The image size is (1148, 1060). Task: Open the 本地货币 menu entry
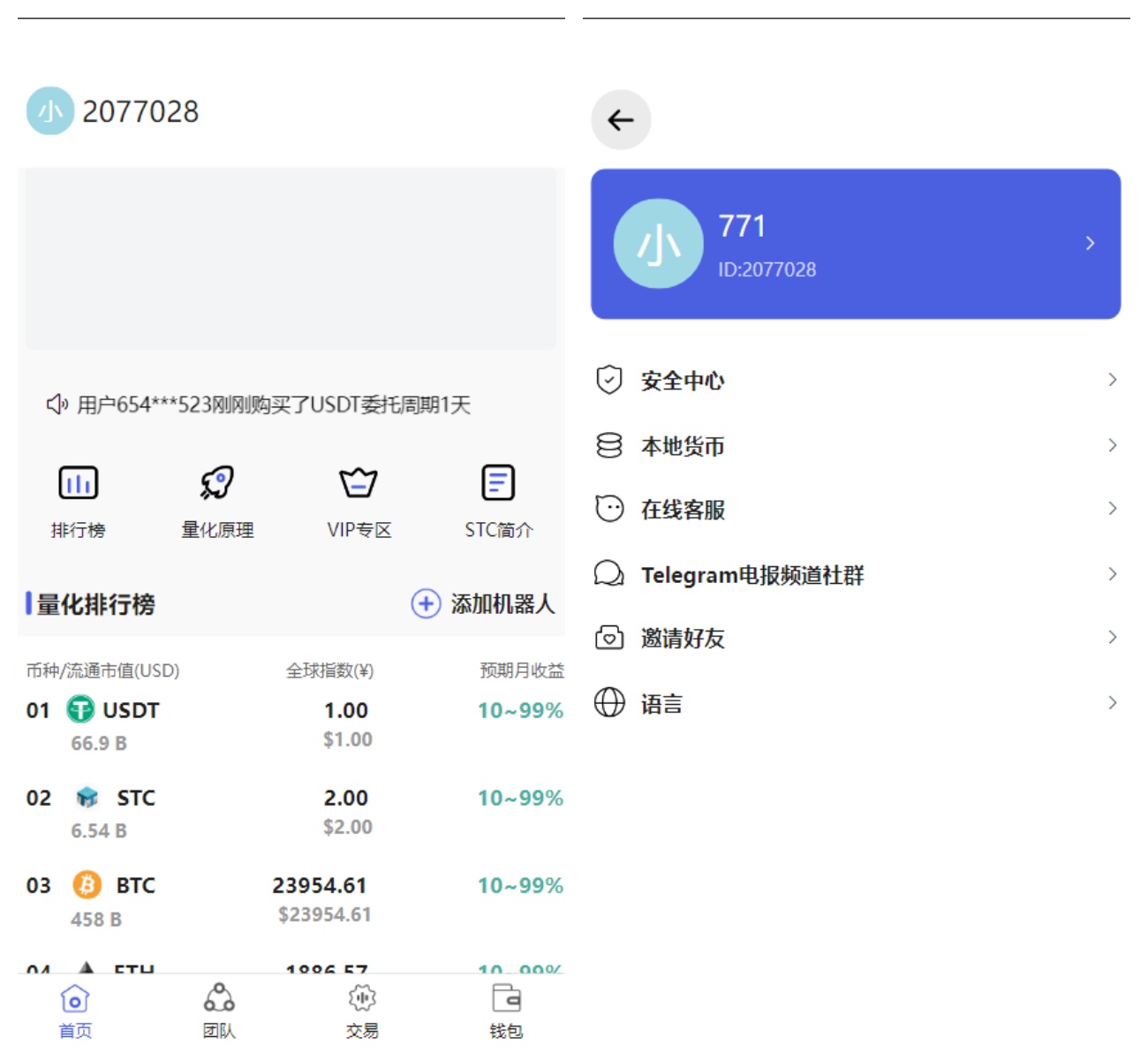tap(857, 445)
